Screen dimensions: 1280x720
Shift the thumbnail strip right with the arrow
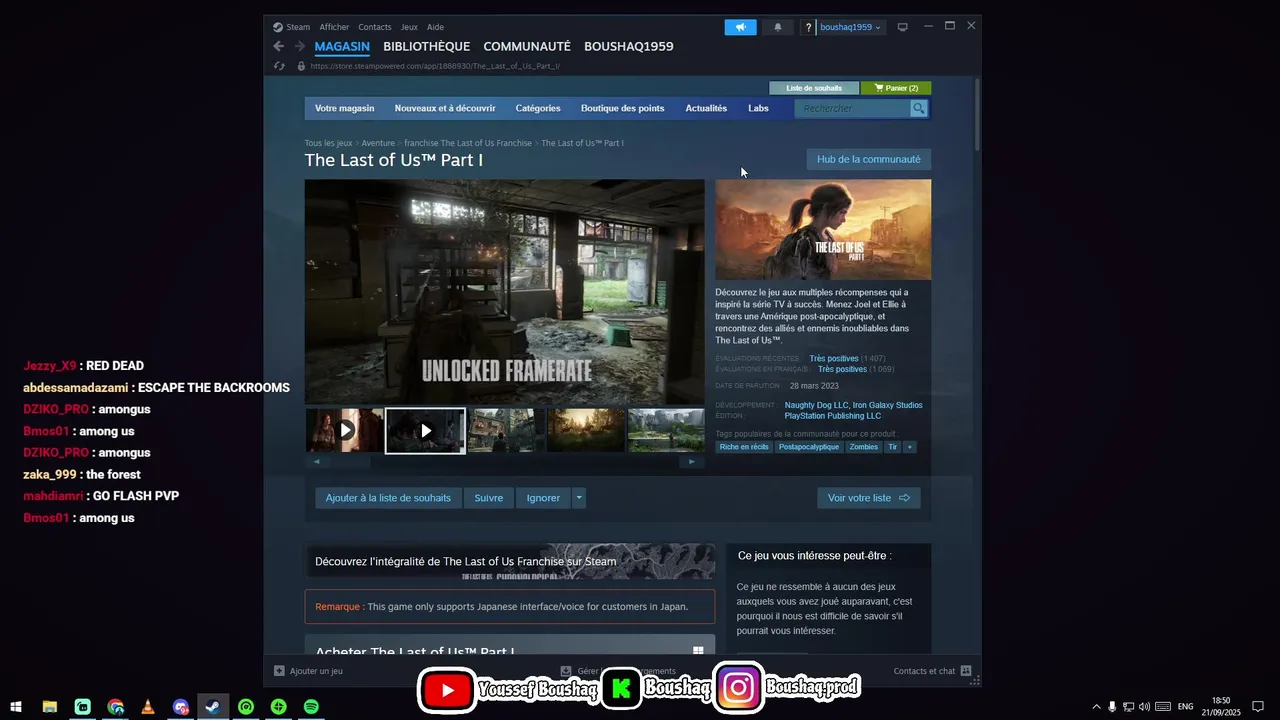691,462
